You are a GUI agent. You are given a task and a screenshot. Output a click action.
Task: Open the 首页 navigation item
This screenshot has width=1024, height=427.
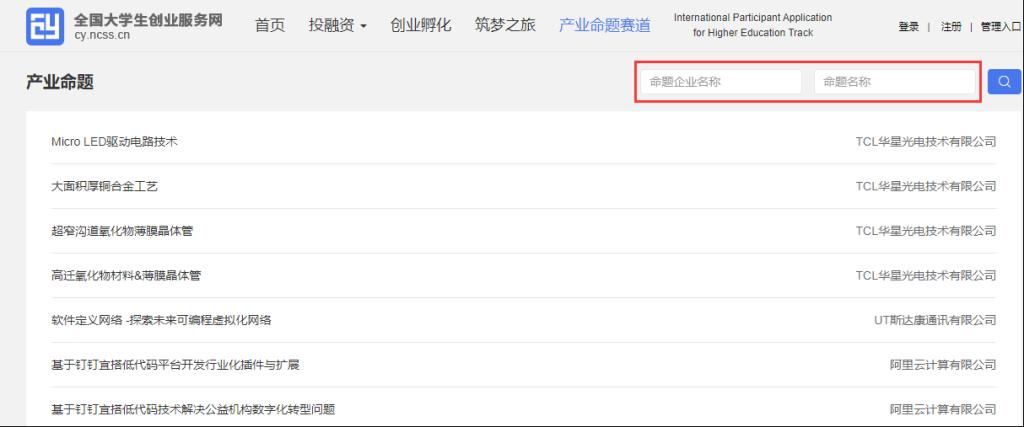point(270,25)
